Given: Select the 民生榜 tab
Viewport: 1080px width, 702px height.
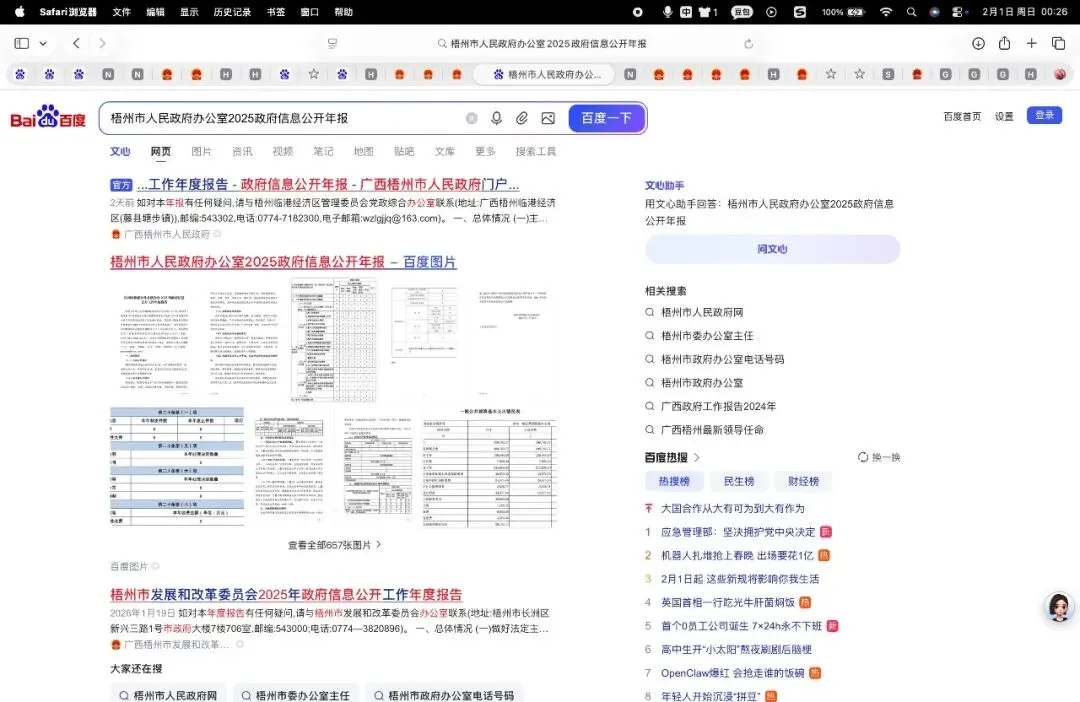Looking at the screenshot, I should pyautogui.click(x=738, y=482).
